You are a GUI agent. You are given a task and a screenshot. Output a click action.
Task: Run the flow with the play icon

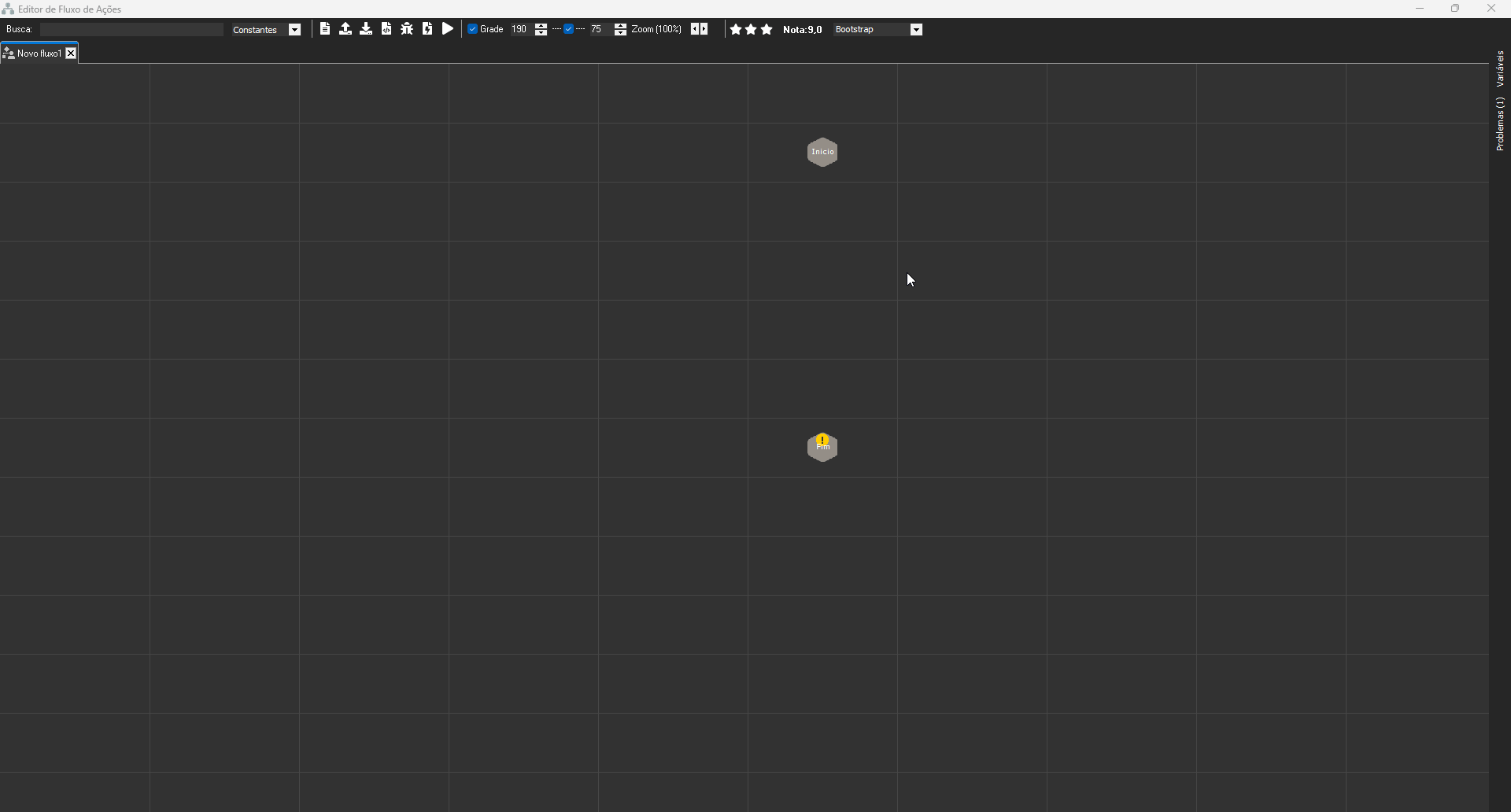pyautogui.click(x=447, y=29)
